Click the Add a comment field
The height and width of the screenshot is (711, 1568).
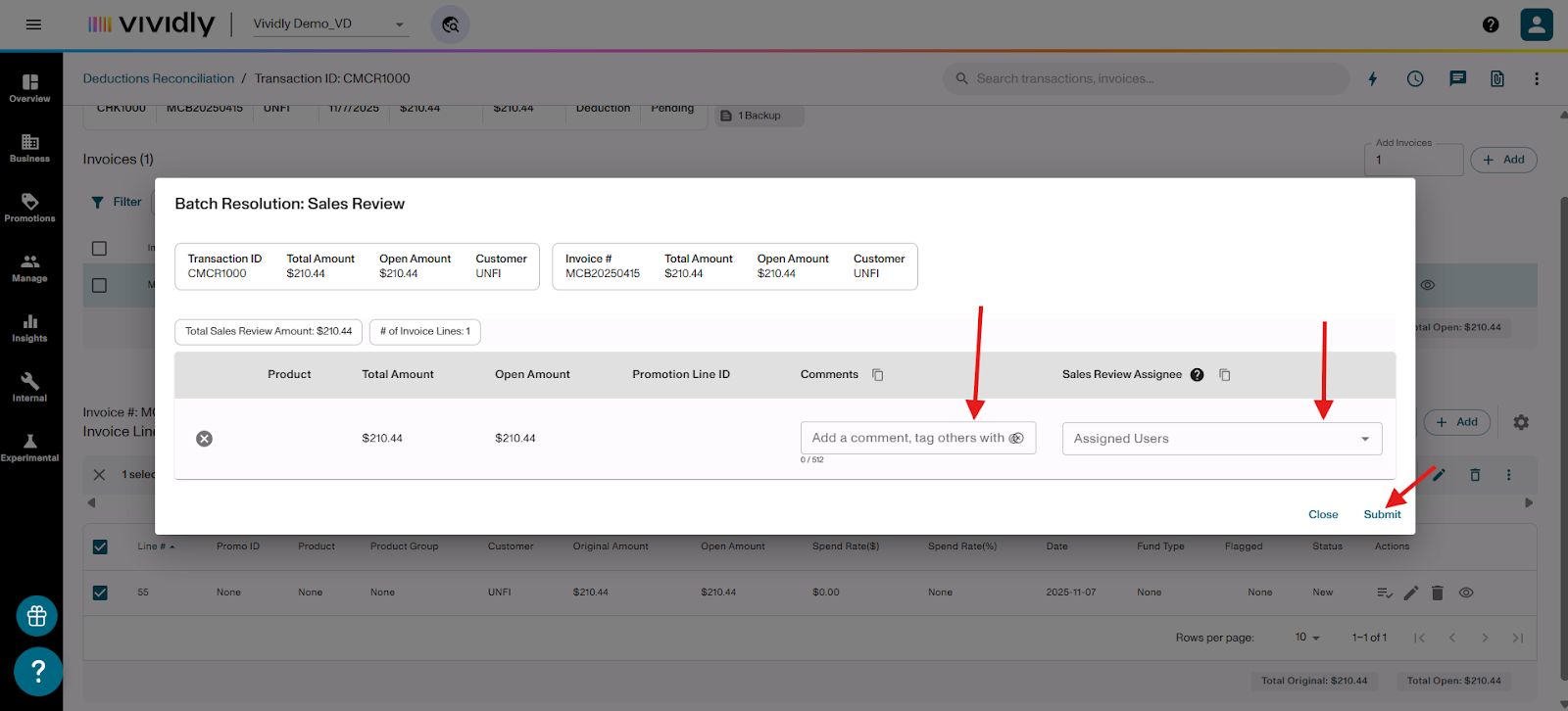[906, 439]
